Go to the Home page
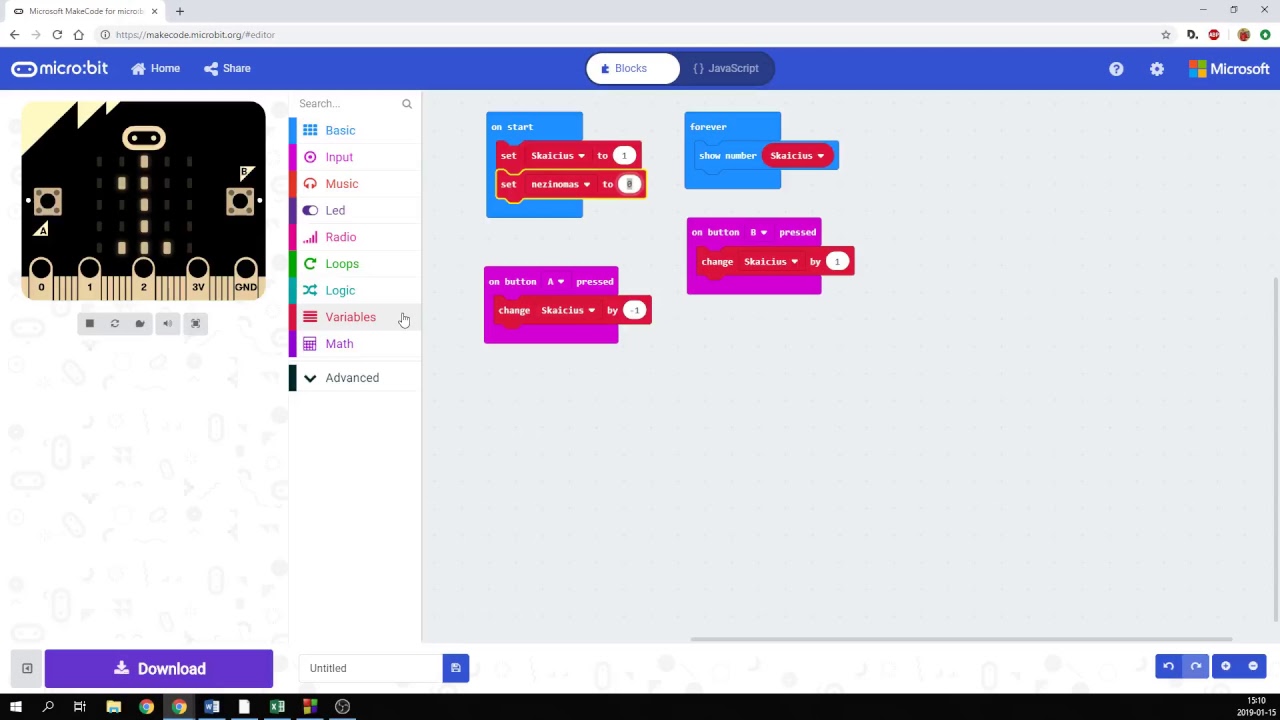This screenshot has width=1280, height=720. 155,68
